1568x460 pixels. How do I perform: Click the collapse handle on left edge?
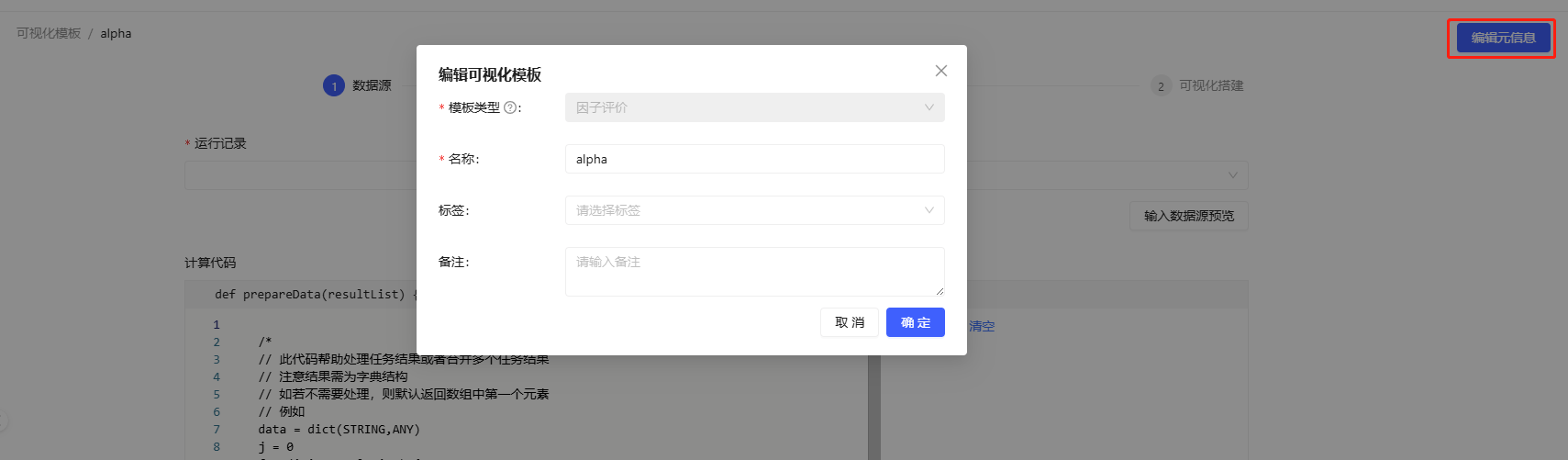pos(3,421)
